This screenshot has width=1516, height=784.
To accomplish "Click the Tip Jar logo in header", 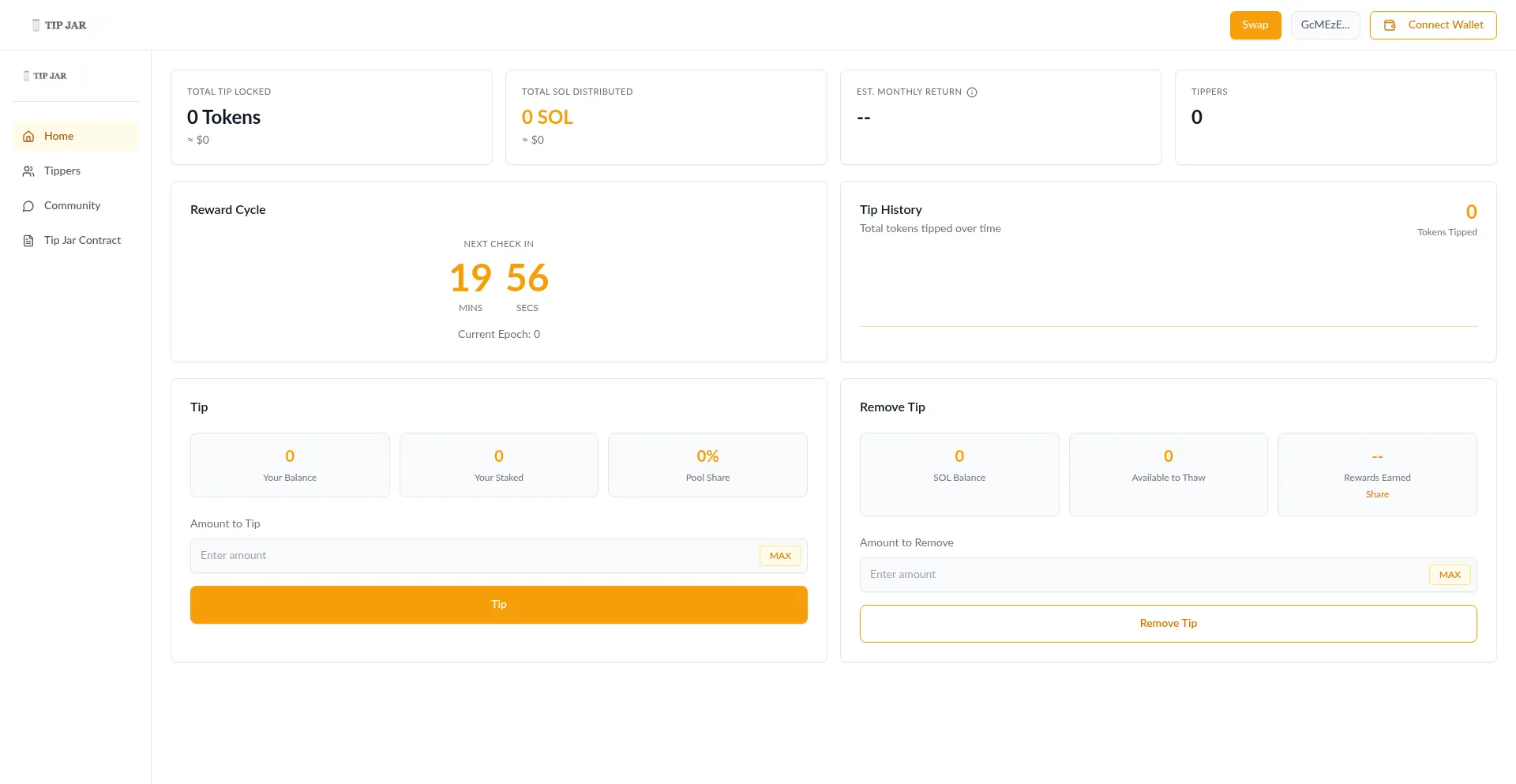I will 59,25.
